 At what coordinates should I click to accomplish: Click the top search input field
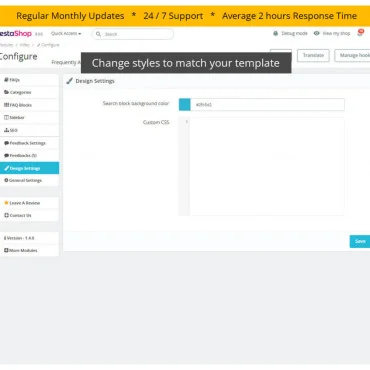133,34
